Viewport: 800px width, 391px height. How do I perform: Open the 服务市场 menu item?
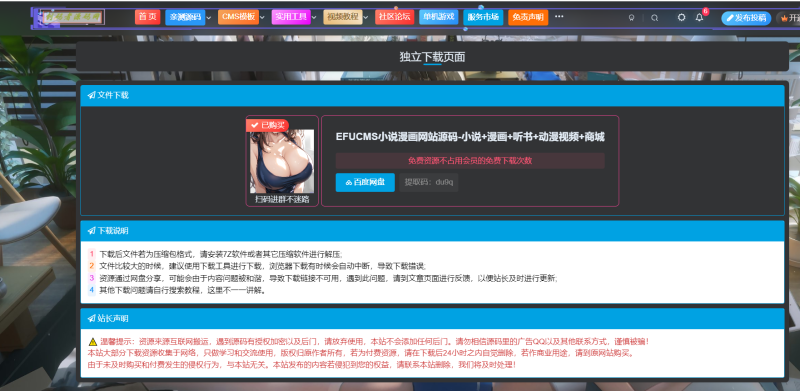pos(483,17)
